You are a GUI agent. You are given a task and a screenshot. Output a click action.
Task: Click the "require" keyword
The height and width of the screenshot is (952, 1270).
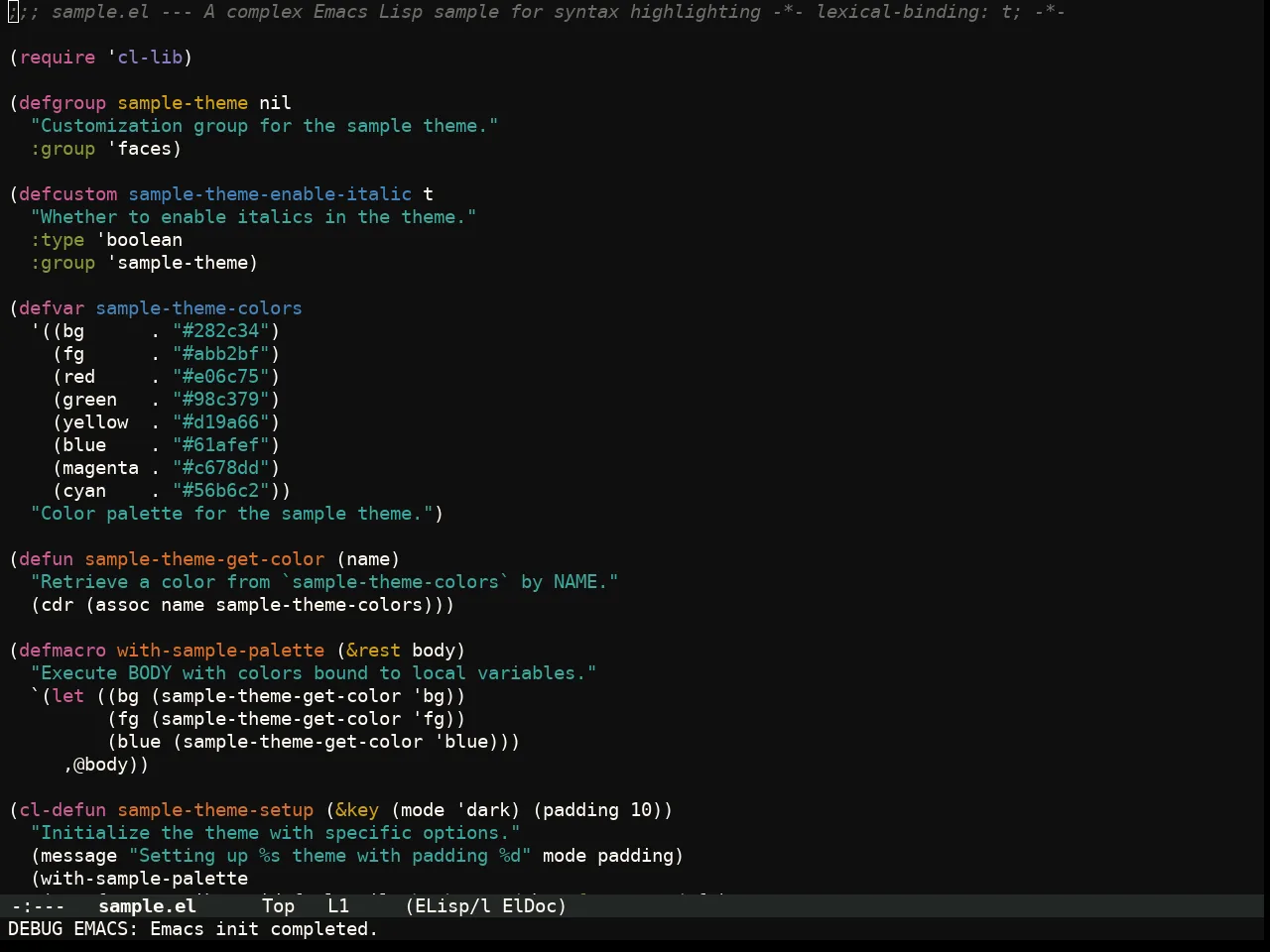point(58,58)
